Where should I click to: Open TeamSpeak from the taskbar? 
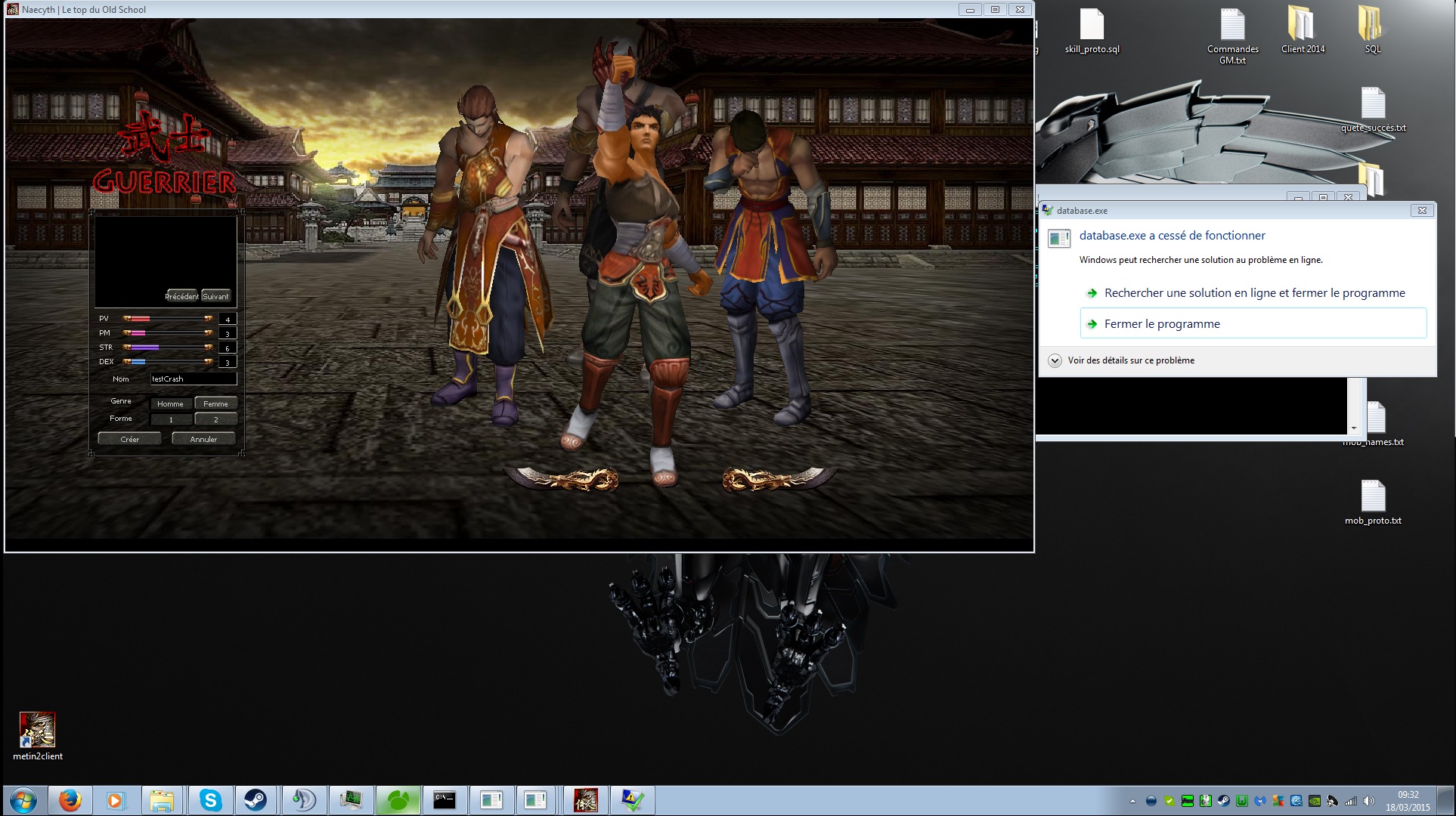(303, 800)
